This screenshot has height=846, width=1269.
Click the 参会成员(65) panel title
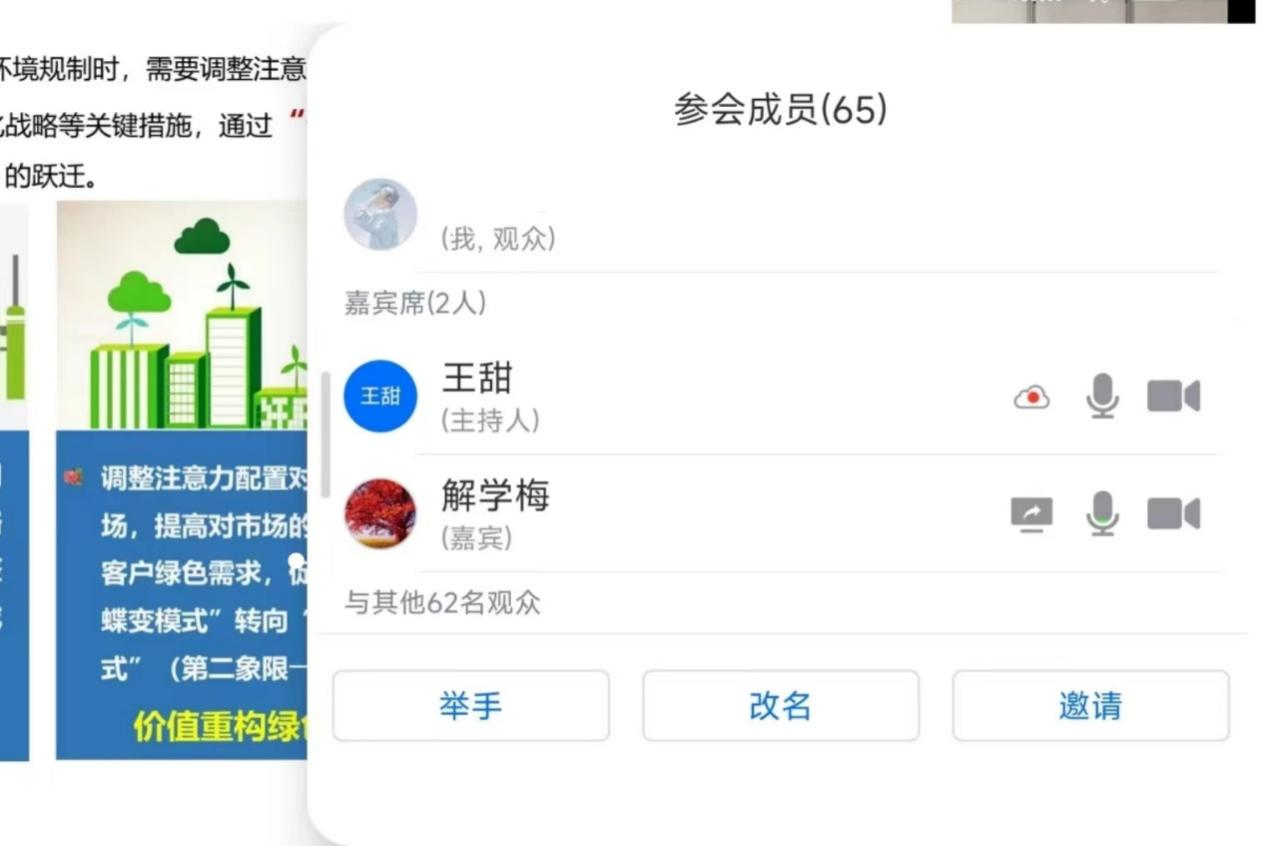(780, 110)
